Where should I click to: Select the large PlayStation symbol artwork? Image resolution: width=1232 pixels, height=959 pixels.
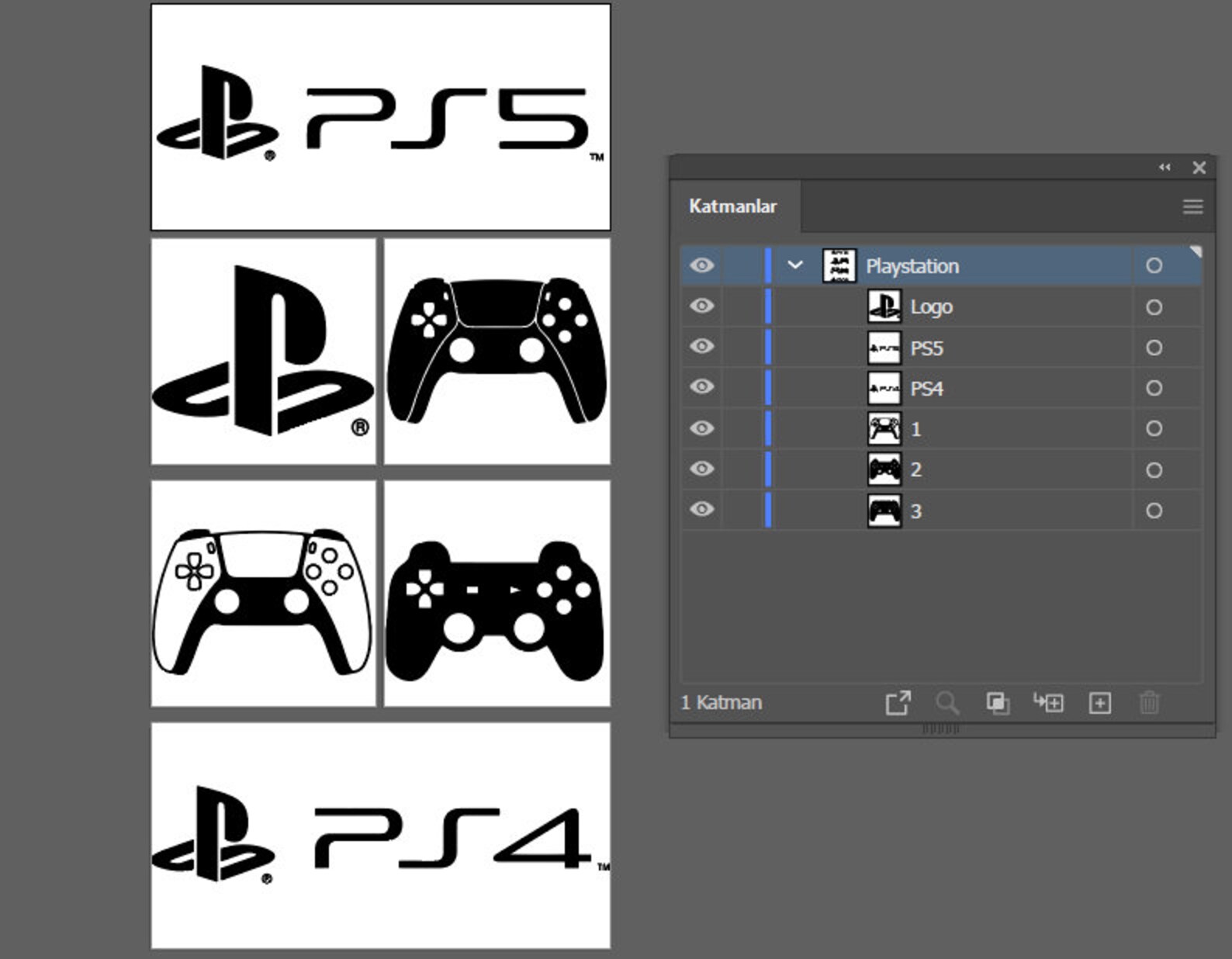[262, 351]
